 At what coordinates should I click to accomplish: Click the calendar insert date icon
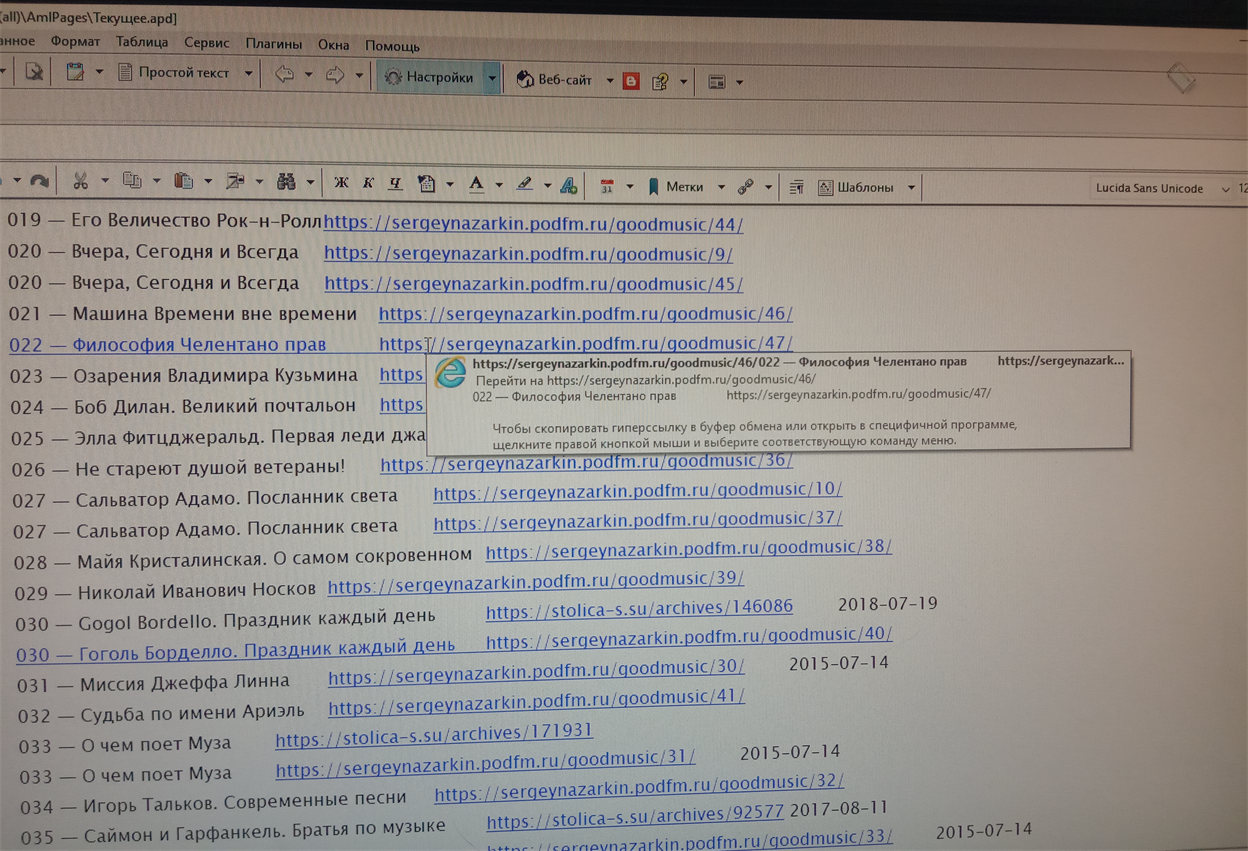coord(606,186)
